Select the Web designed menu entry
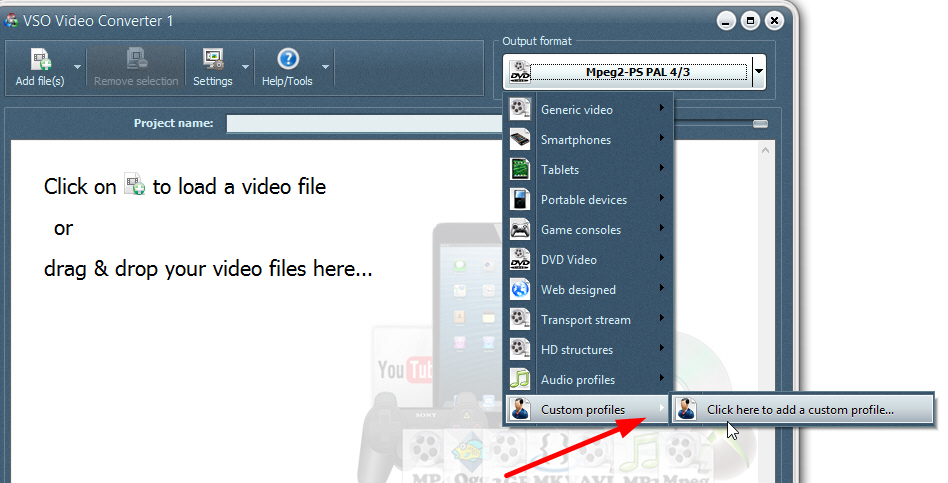Viewport: 948px width, 483px height. (x=588, y=290)
